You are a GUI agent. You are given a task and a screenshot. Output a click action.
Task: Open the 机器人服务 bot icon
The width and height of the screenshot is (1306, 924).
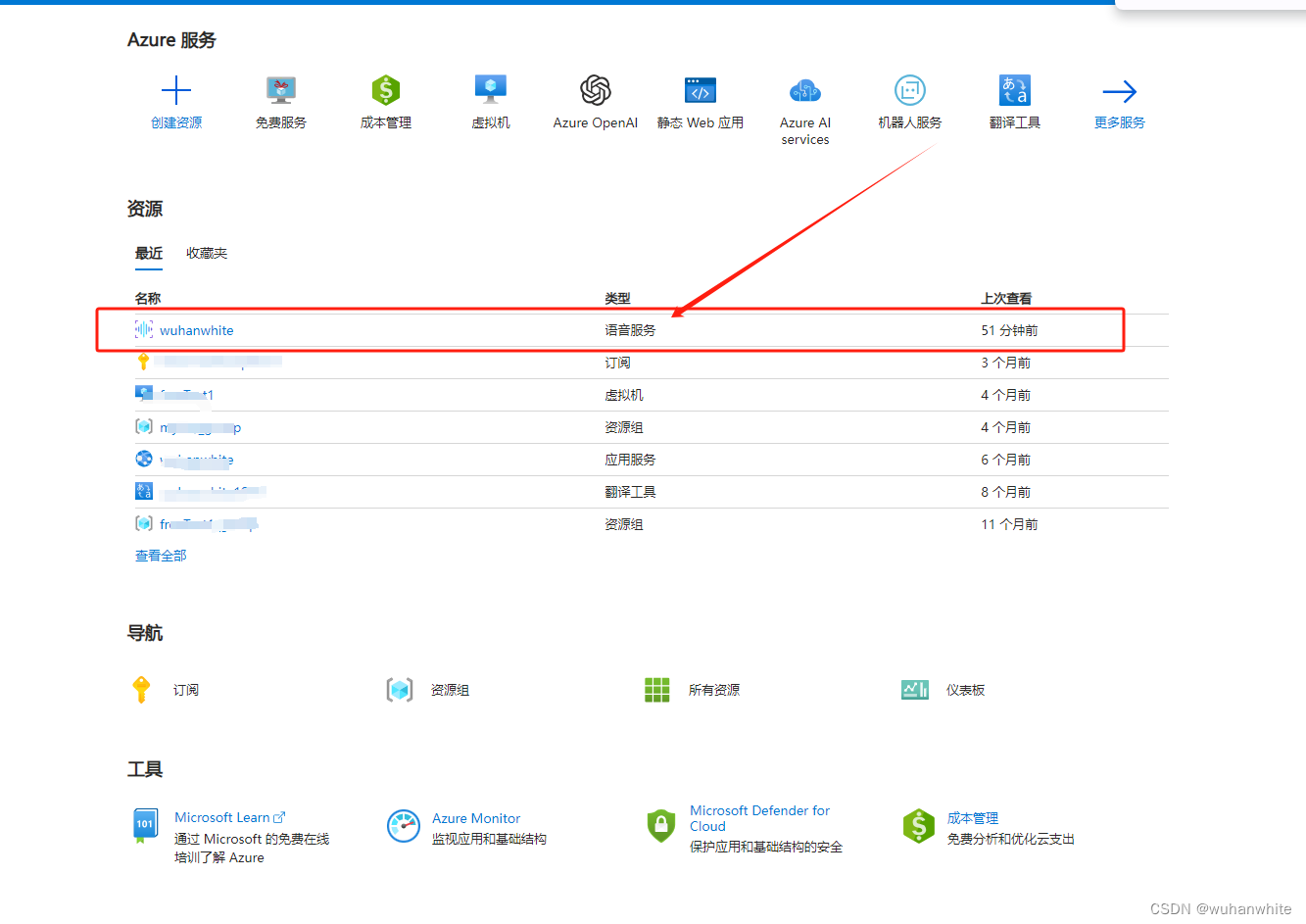click(x=910, y=90)
